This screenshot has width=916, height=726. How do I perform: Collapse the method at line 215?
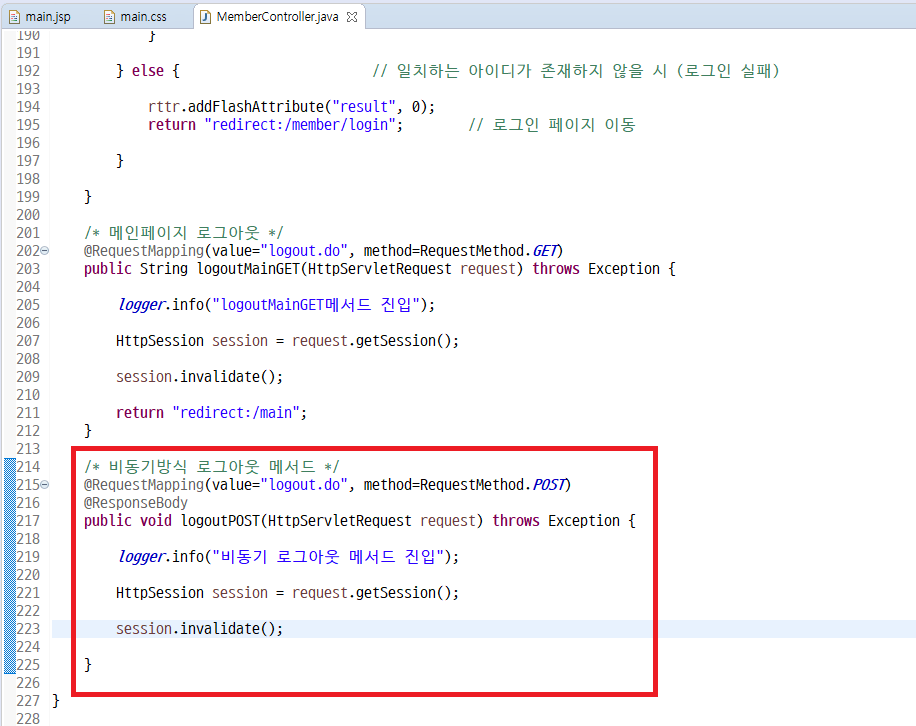[45, 485]
